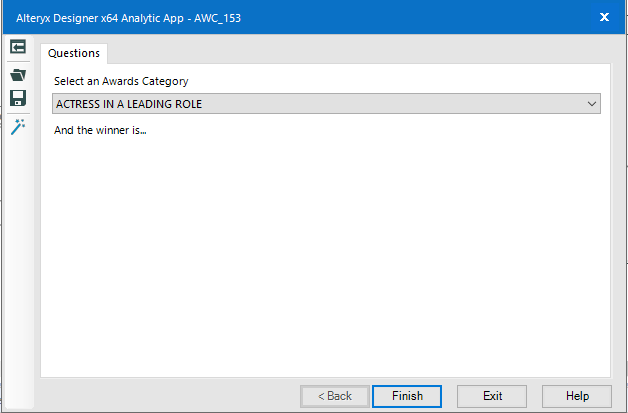Expand the Awards Category dropdown arrow
The width and height of the screenshot is (628, 413).
point(593,103)
